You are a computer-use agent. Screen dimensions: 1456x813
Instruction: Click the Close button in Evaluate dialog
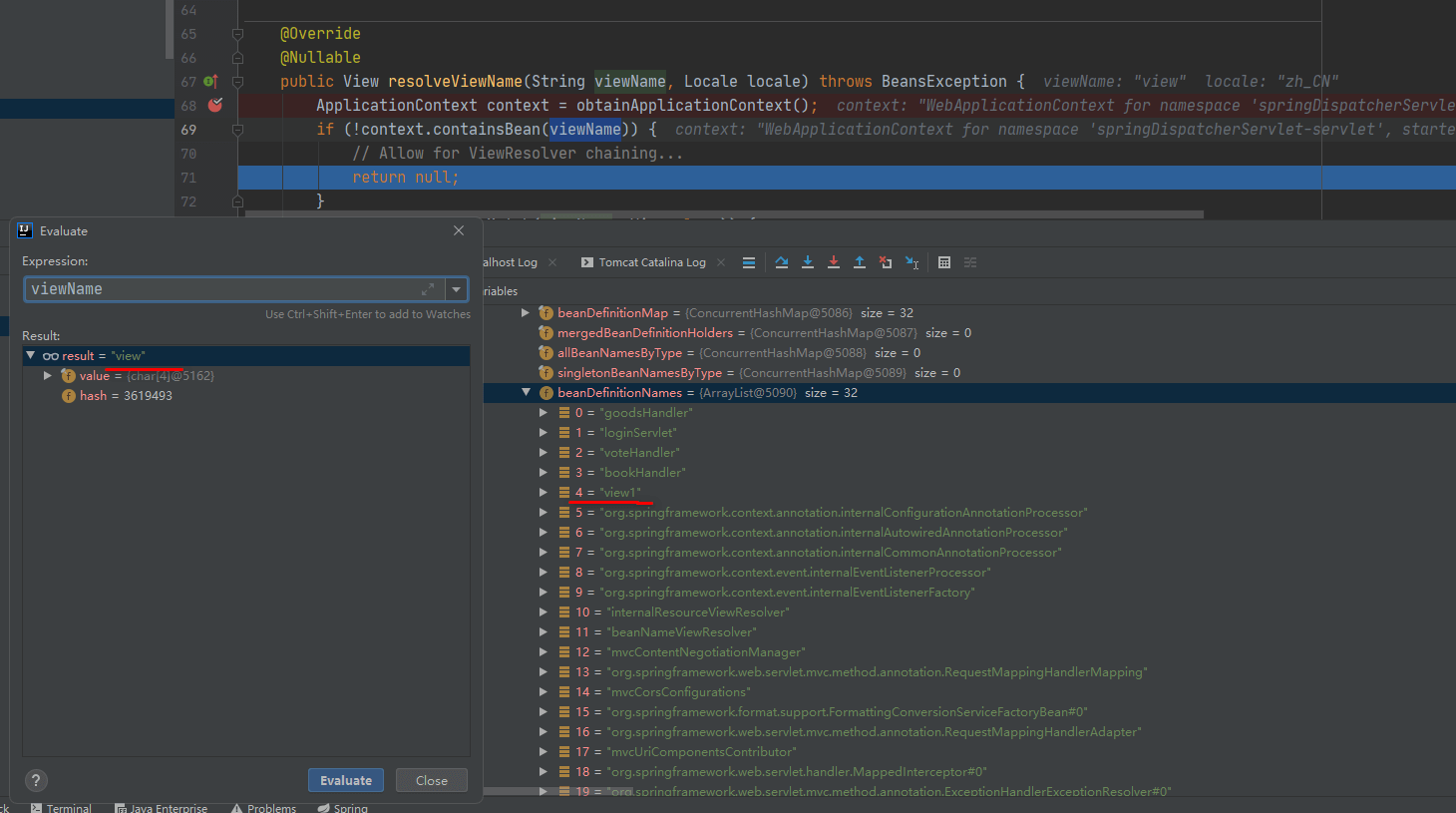(432, 780)
